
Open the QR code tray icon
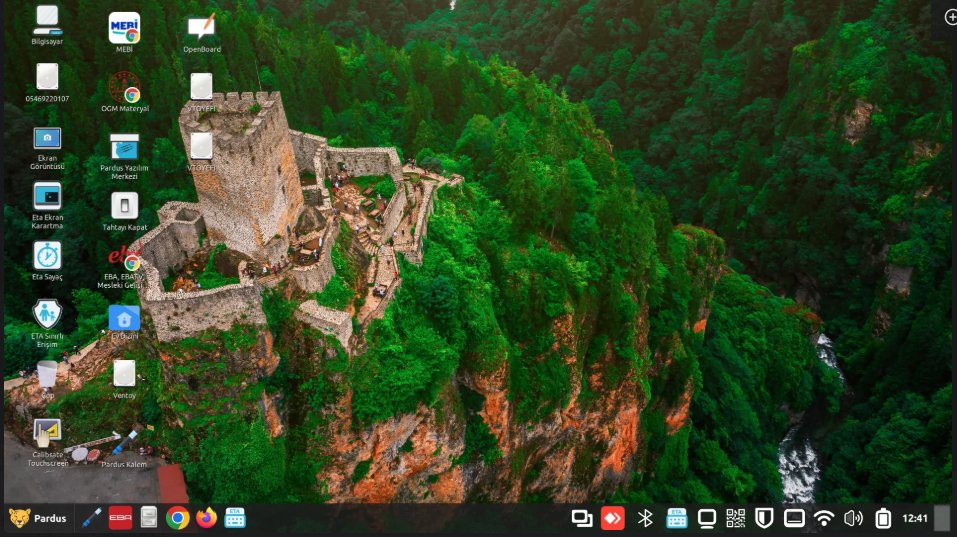click(735, 519)
